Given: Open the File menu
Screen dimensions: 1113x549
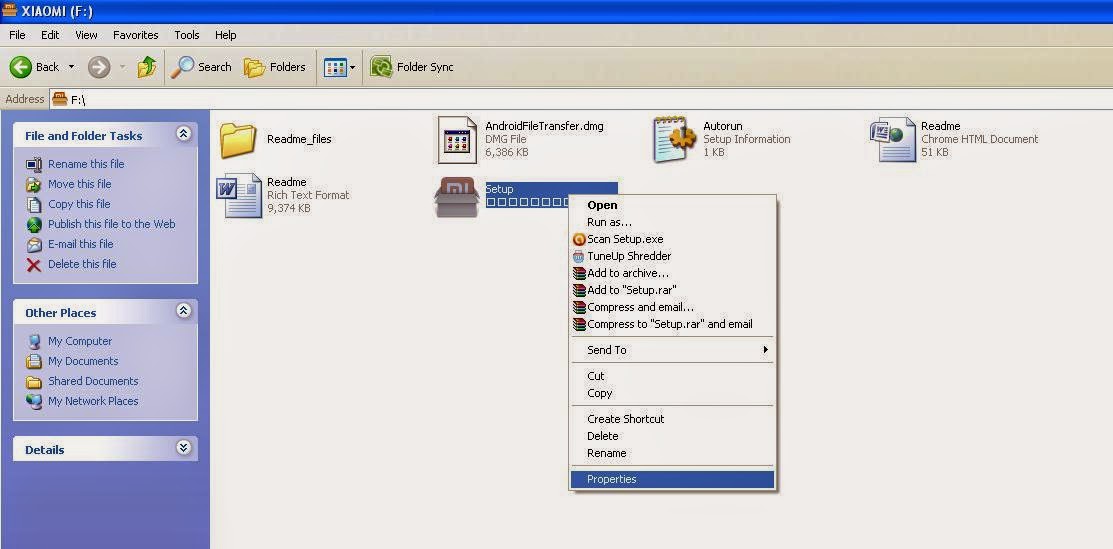Looking at the screenshot, I should (x=17, y=35).
